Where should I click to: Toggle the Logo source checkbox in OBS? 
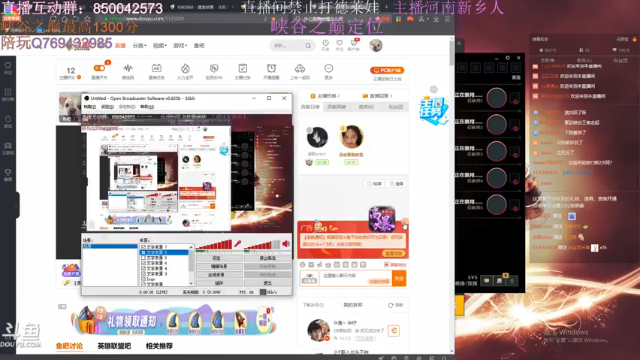click(143, 279)
